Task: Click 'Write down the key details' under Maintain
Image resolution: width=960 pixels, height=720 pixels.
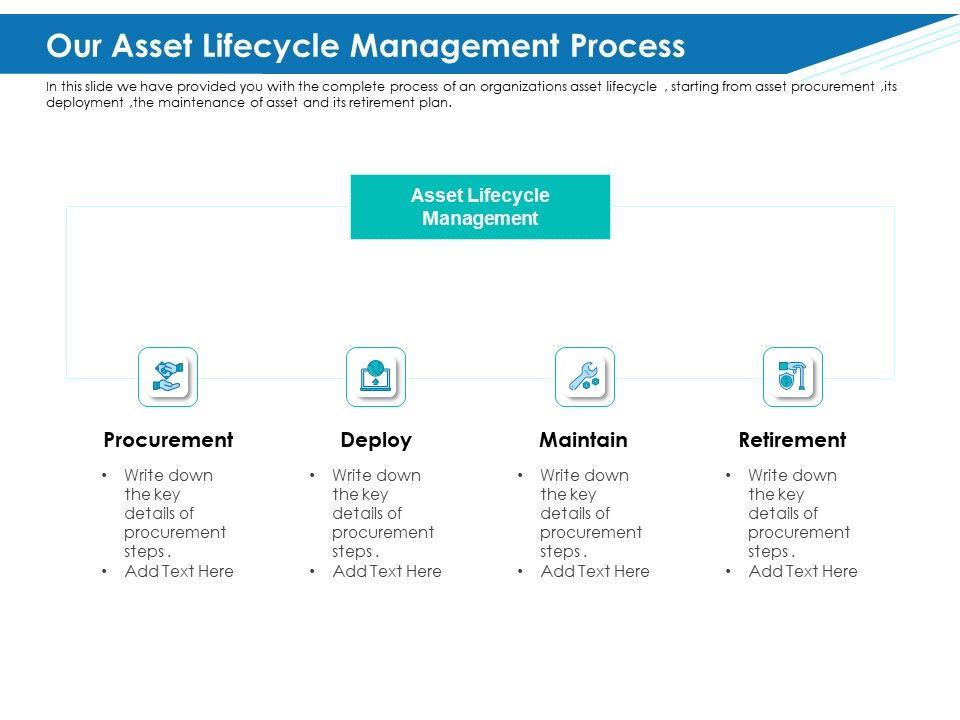Action: 591,513
